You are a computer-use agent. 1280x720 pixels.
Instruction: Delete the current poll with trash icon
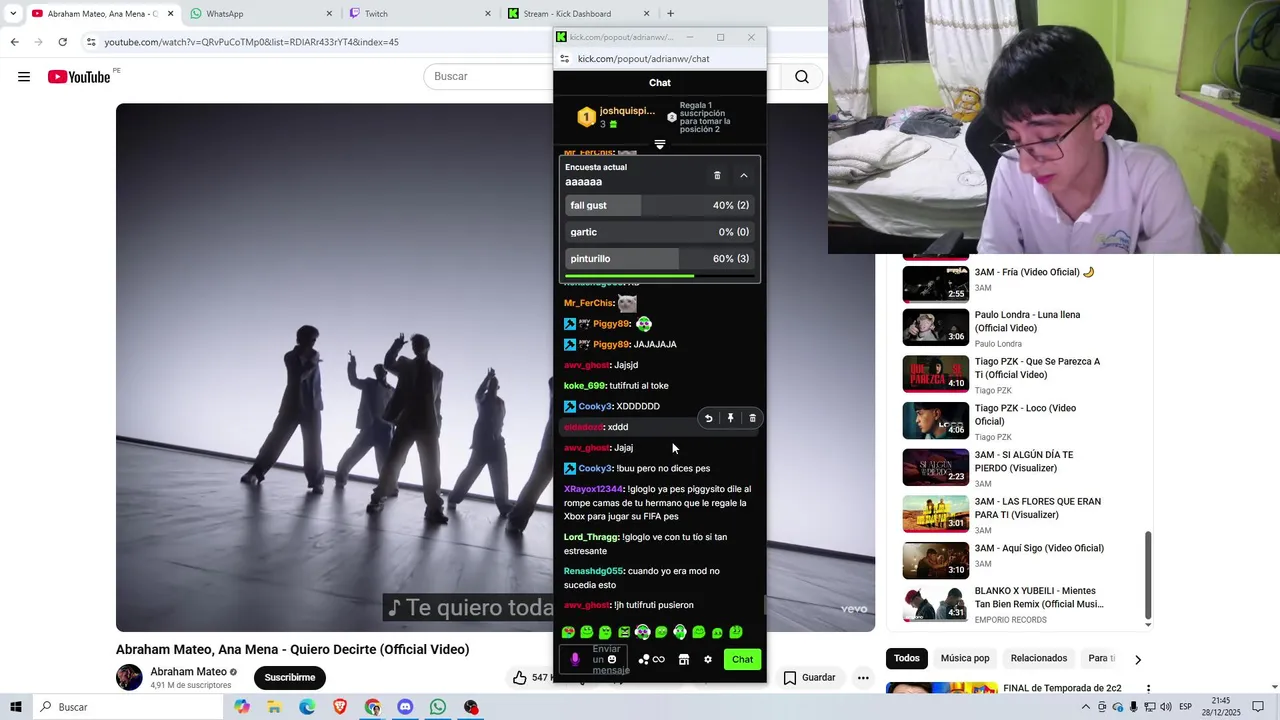pos(717,175)
